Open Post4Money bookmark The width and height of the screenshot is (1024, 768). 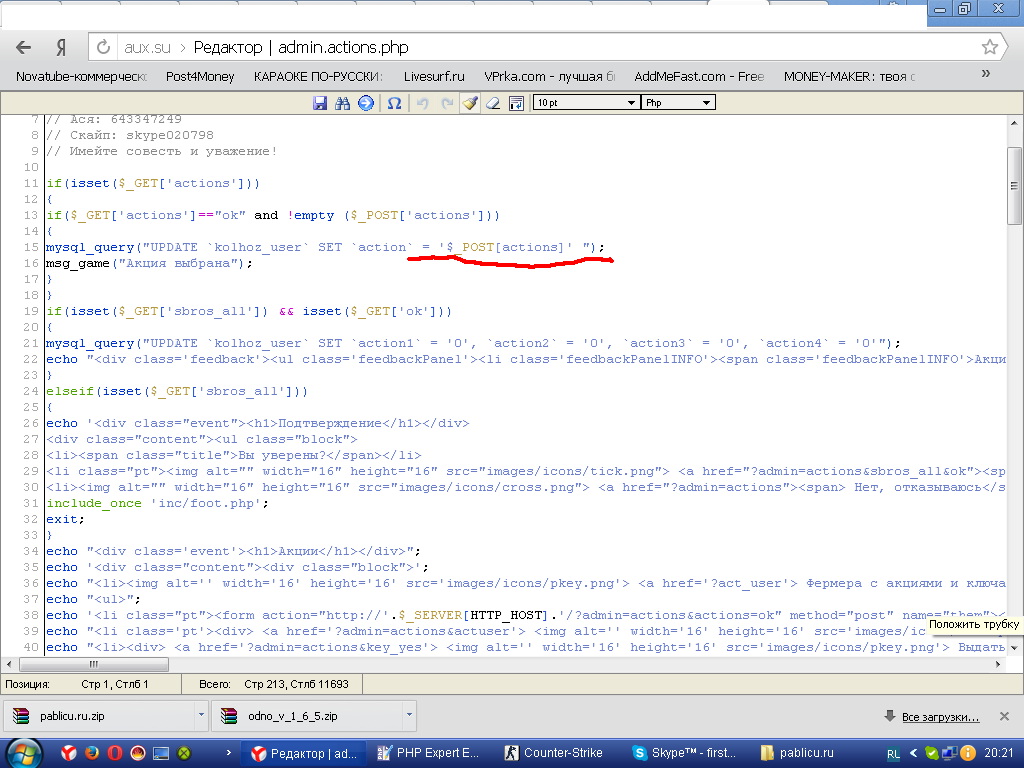coord(200,76)
